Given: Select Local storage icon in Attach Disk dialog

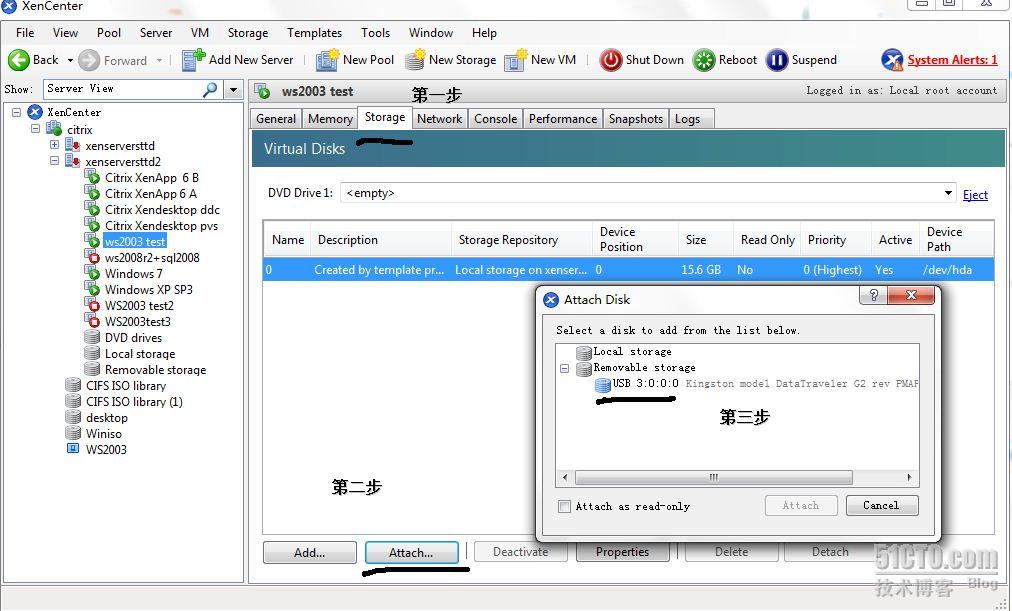Looking at the screenshot, I should (x=584, y=352).
